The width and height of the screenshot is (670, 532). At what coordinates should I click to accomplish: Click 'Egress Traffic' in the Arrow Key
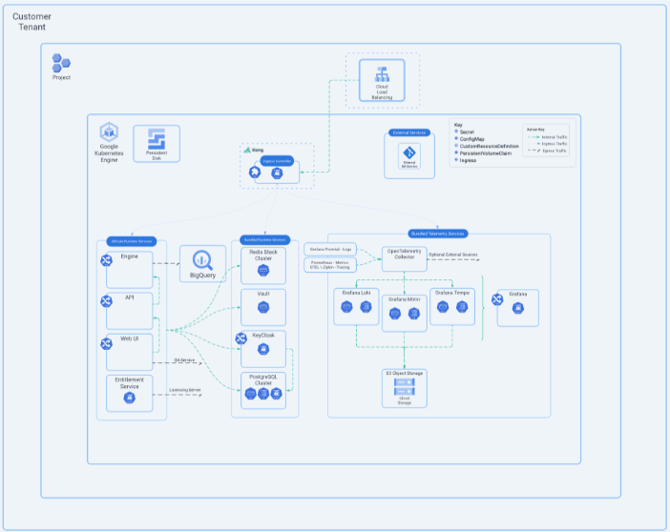tap(554, 151)
